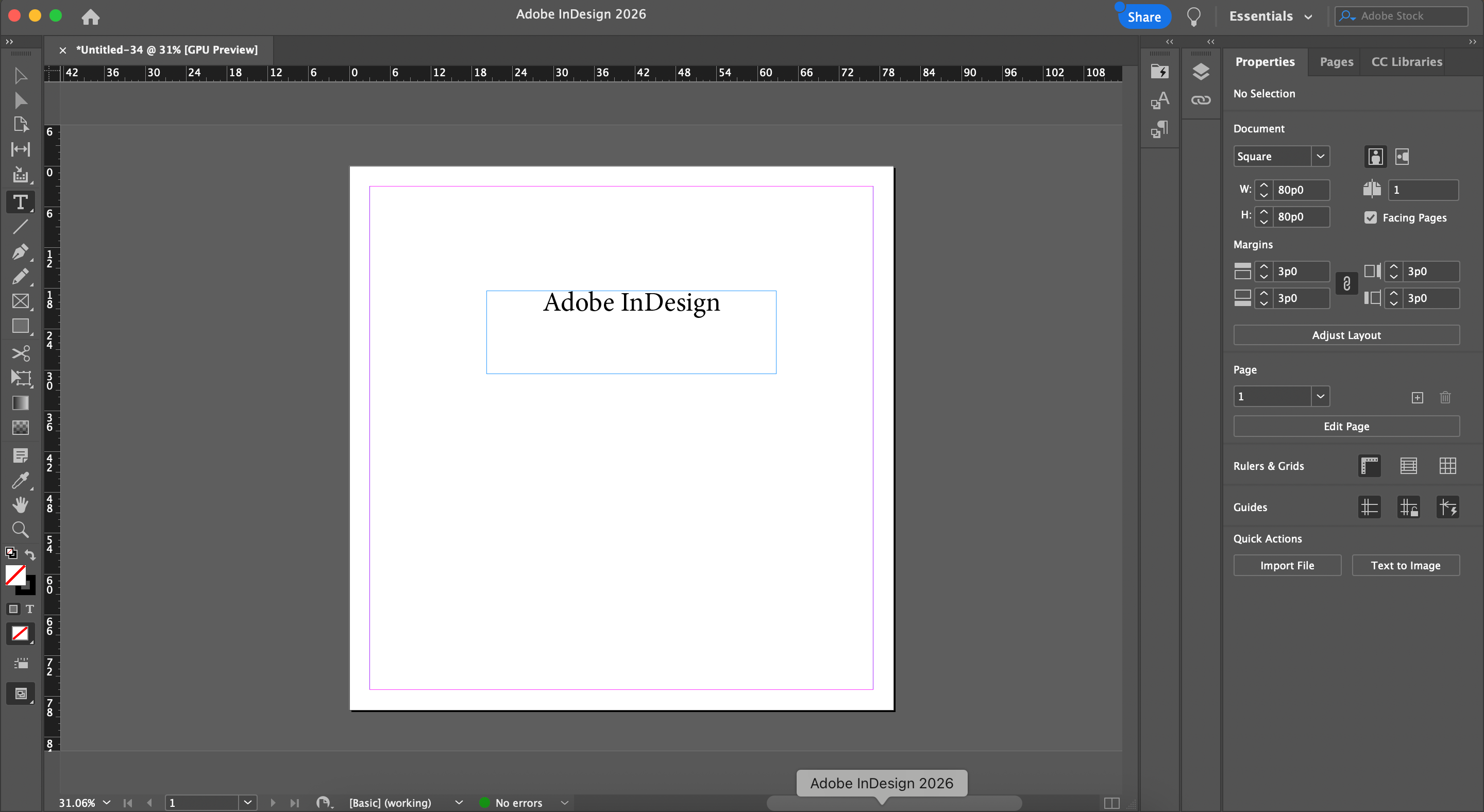
Task: Choose the Scissors tool
Action: pyautogui.click(x=20, y=352)
